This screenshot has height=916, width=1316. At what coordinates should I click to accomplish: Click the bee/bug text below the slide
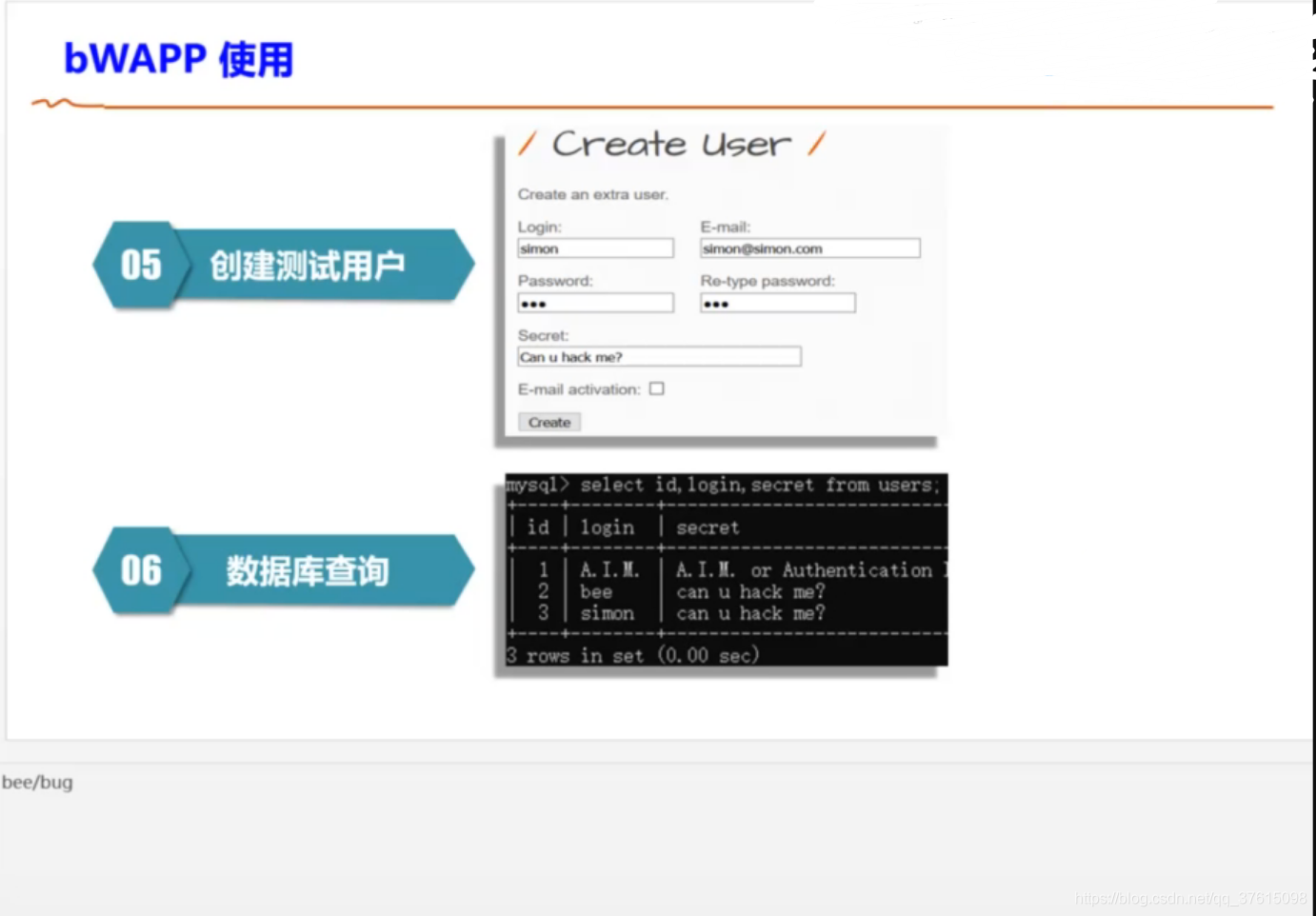37,783
